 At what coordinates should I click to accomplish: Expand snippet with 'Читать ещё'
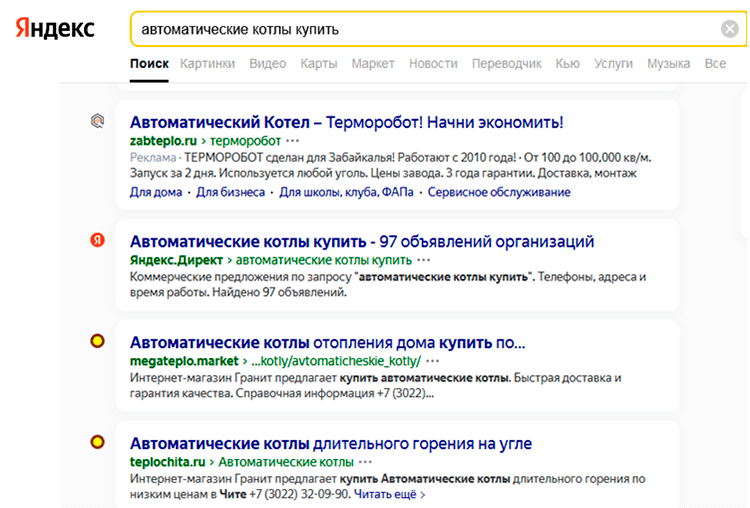pyautogui.click(x=389, y=494)
